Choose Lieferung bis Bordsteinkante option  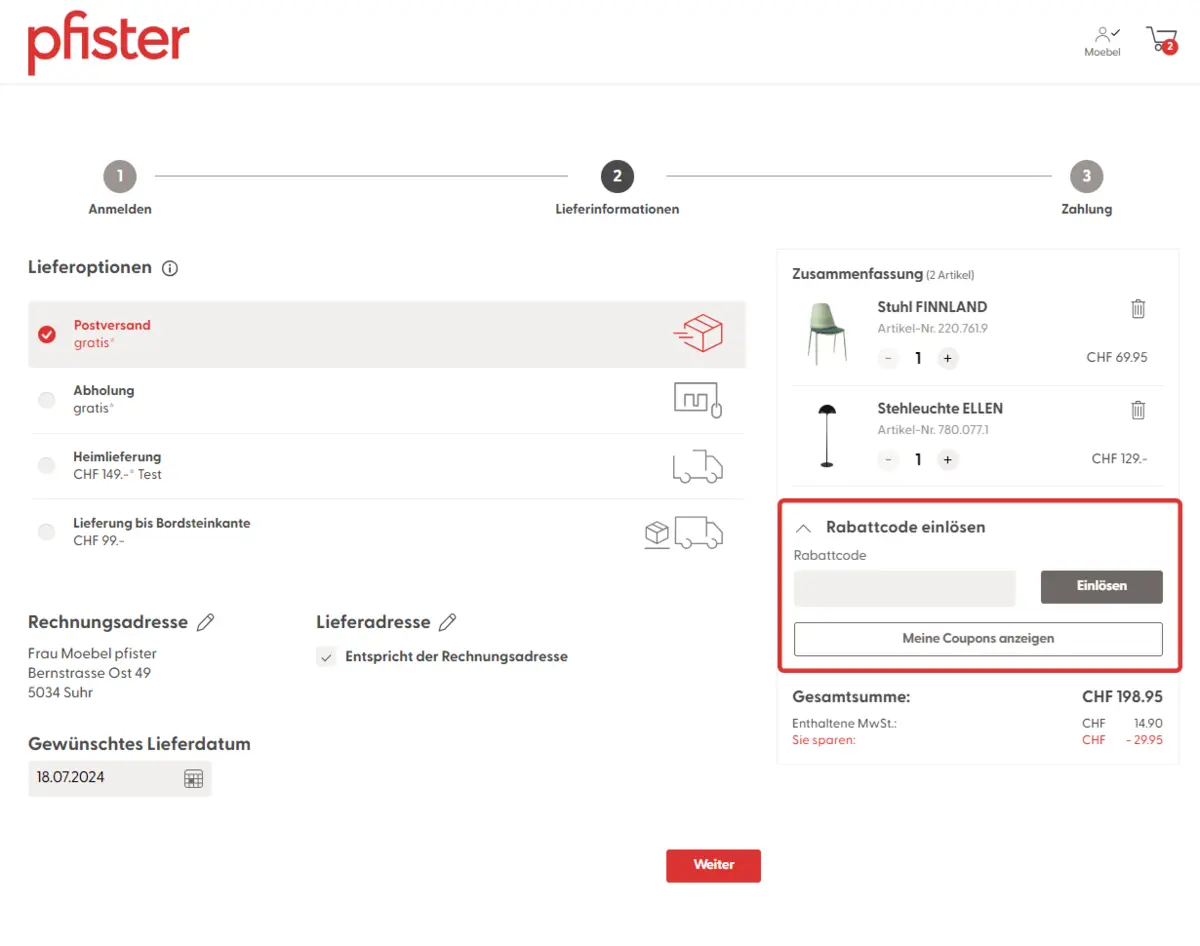point(47,532)
